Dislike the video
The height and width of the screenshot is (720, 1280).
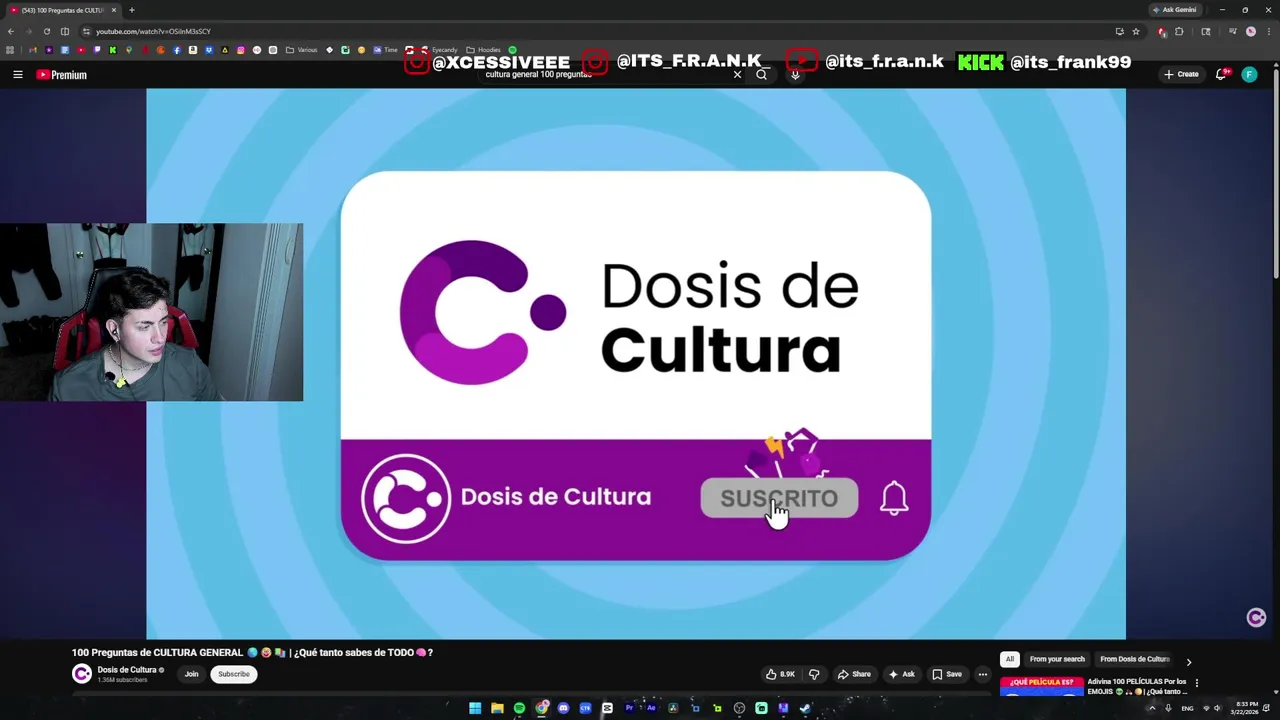(814, 674)
